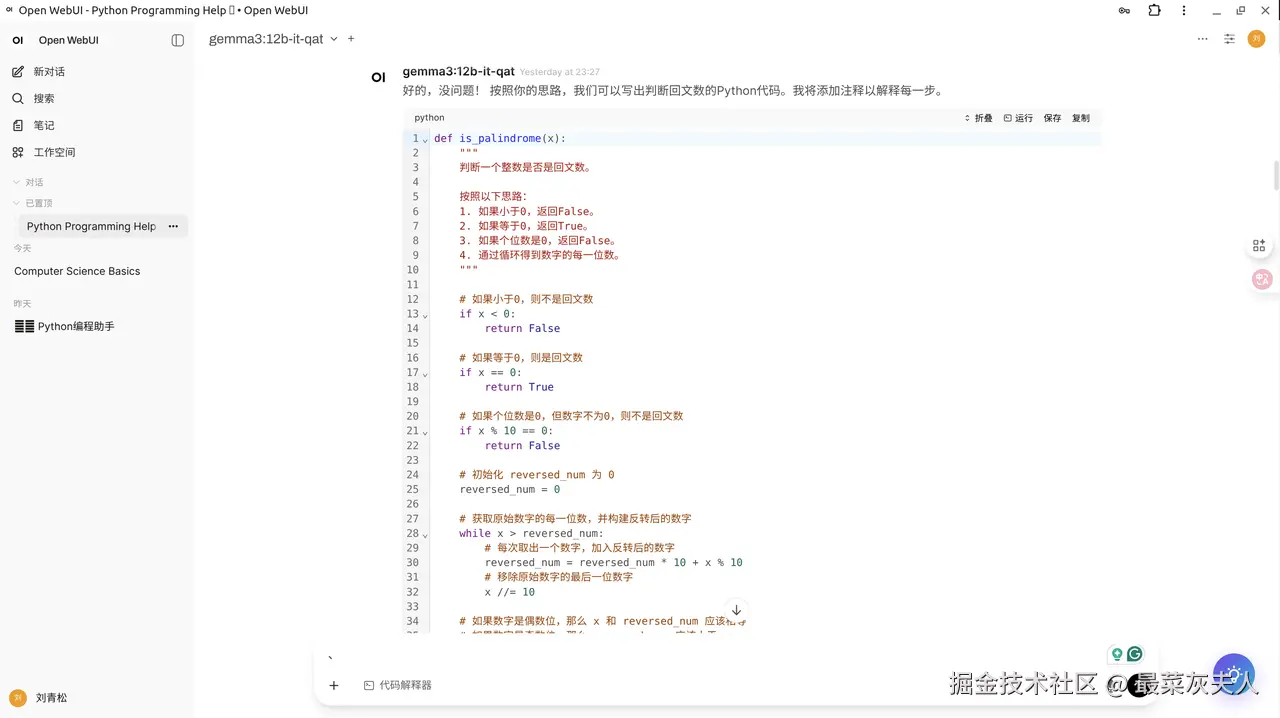
Task: Open options for Python Programming Help chat
Action: click(173, 226)
